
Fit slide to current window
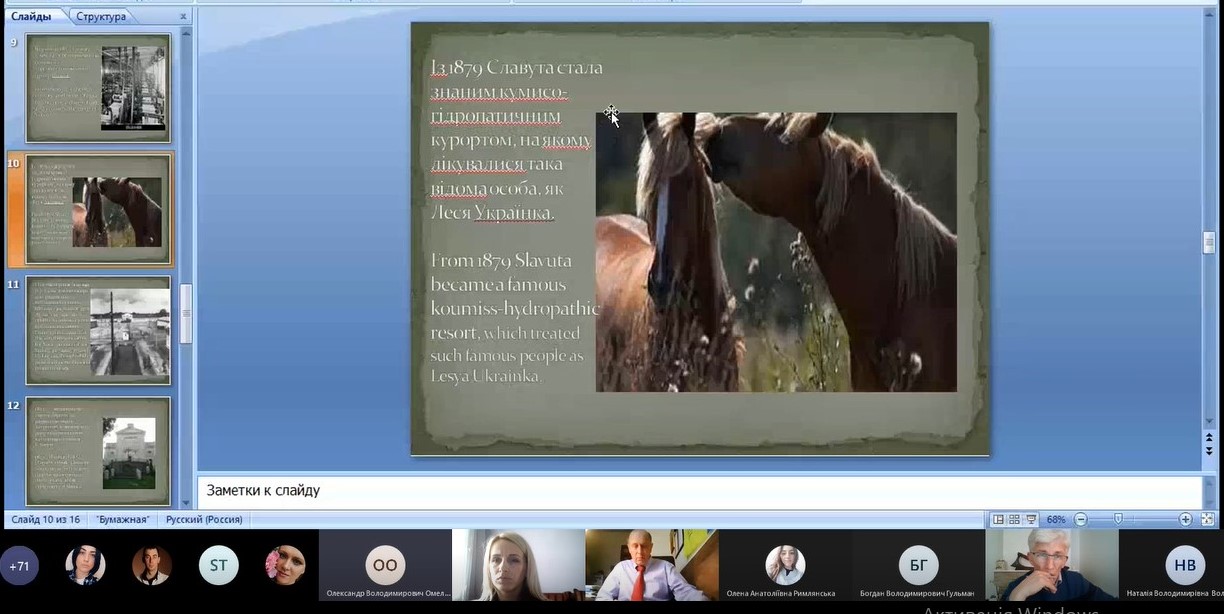[1207, 520]
